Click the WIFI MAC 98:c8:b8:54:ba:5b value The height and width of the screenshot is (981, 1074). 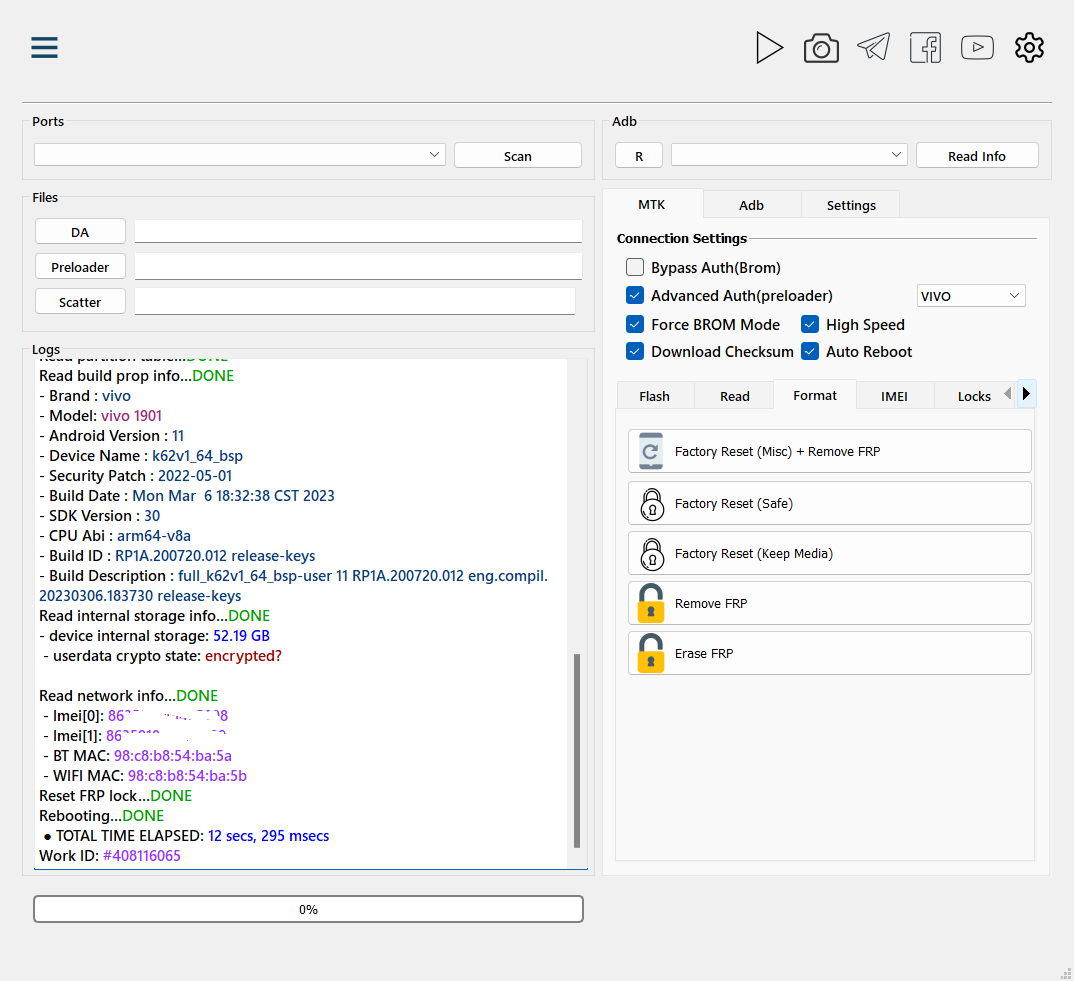[187, 775]
